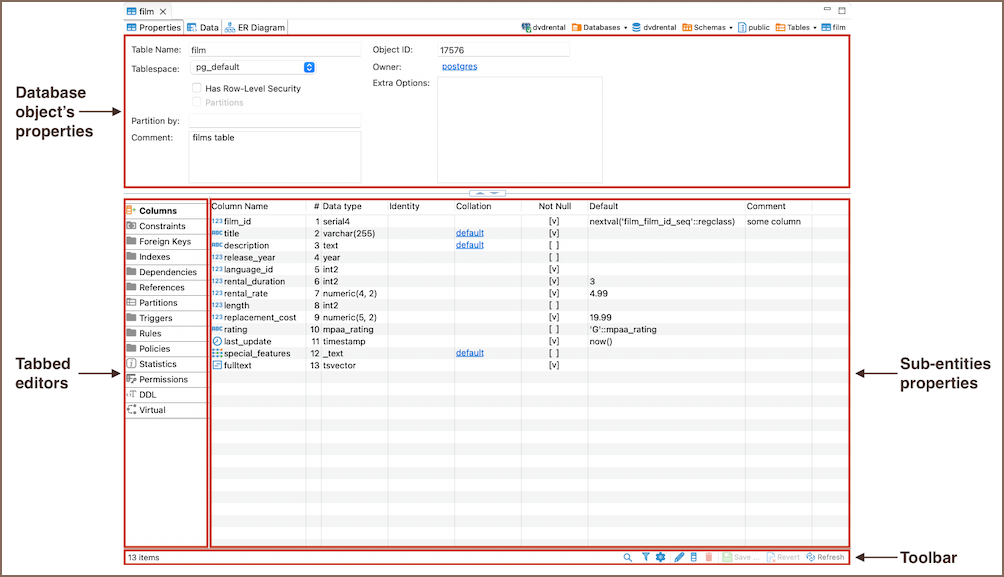Image resolution: width=1004 pixels, height=577 pixels.
Task: Click the dvdrental connection icon in breadcrumb
Action: tap(526, 28)
